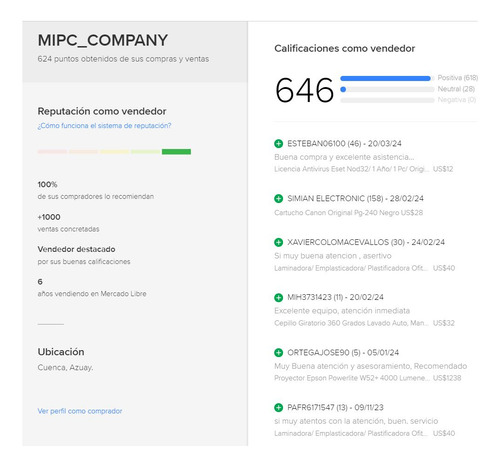Open Cepillo Giratorio 360 Grados product
Viewport: 500px width, 467px height.
pyautogui.click(x=351, y=323)
